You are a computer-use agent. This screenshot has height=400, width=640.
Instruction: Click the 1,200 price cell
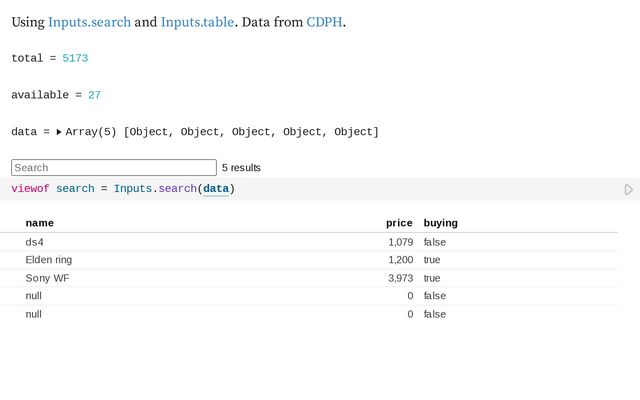point(400,260)
